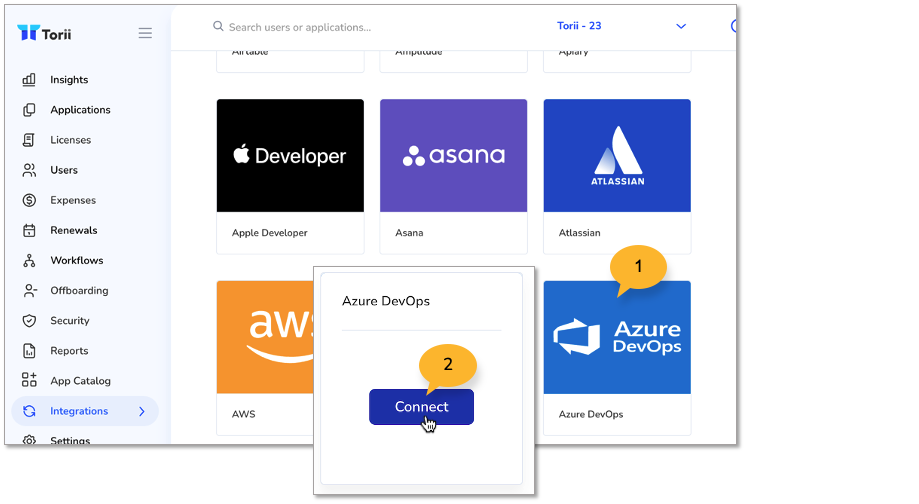Image resolution: width=919 pixels, height=504 pixels.
Task: Open the Atlassian integration tile
Action: (617, 176)
